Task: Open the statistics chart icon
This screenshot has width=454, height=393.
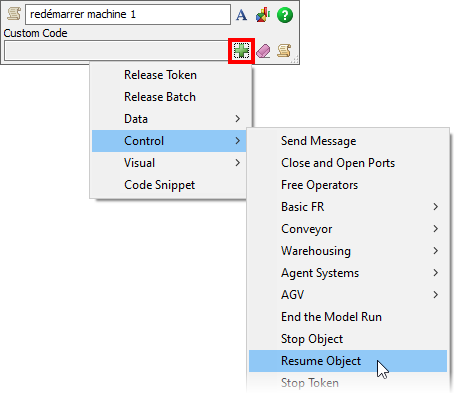Action: (263, 15)
